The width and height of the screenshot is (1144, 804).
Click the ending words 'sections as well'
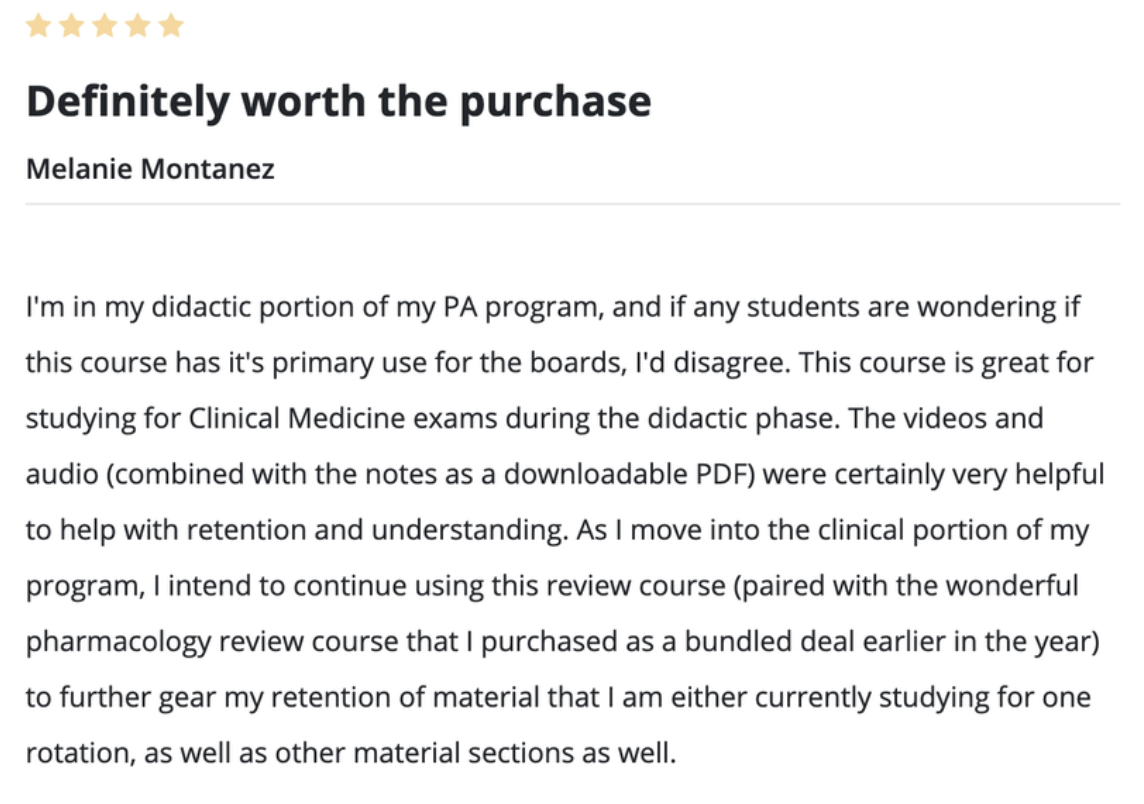click(572, 753)
